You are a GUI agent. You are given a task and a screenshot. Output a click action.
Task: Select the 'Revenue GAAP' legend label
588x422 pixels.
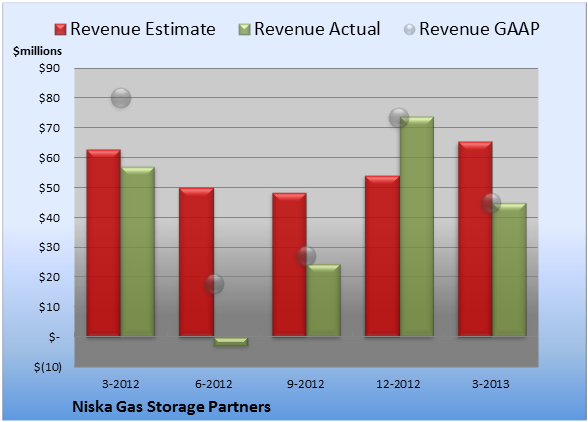(479, 29)
